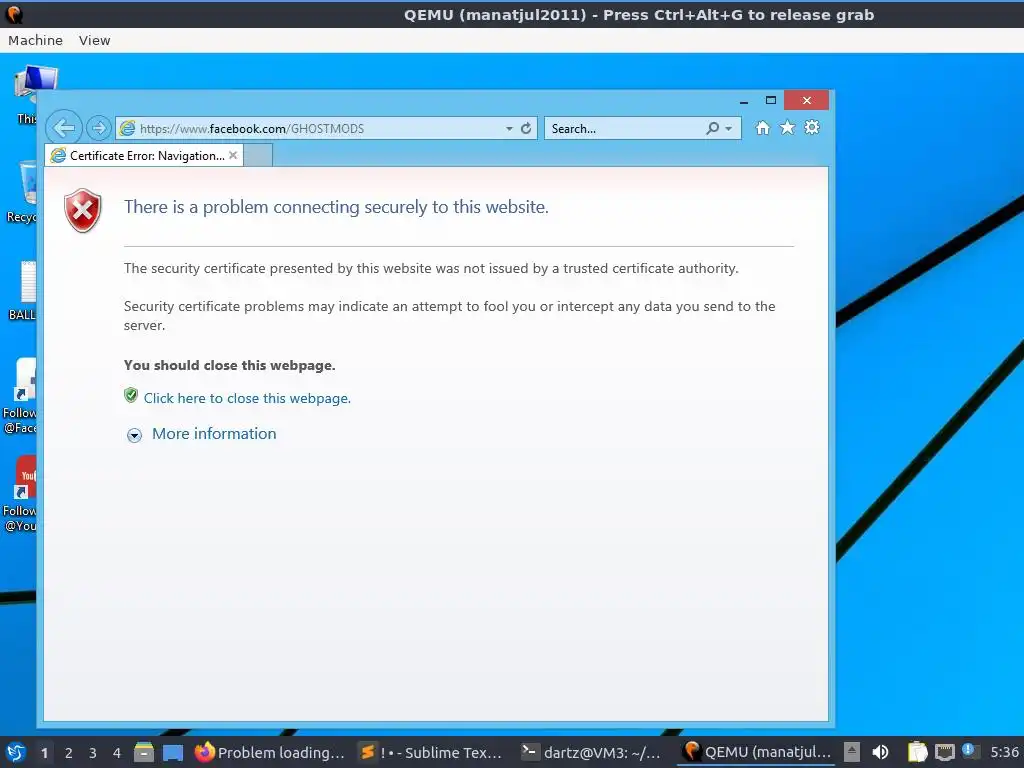Screen dimensions: 1024x768
Task: Click the QEMU taskbar entry
Action: (756, 752)
